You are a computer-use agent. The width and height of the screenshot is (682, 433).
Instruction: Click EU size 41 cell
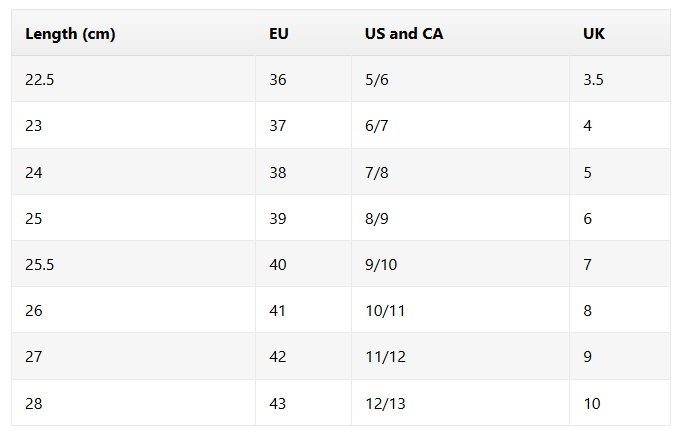(x=303, y=310)
